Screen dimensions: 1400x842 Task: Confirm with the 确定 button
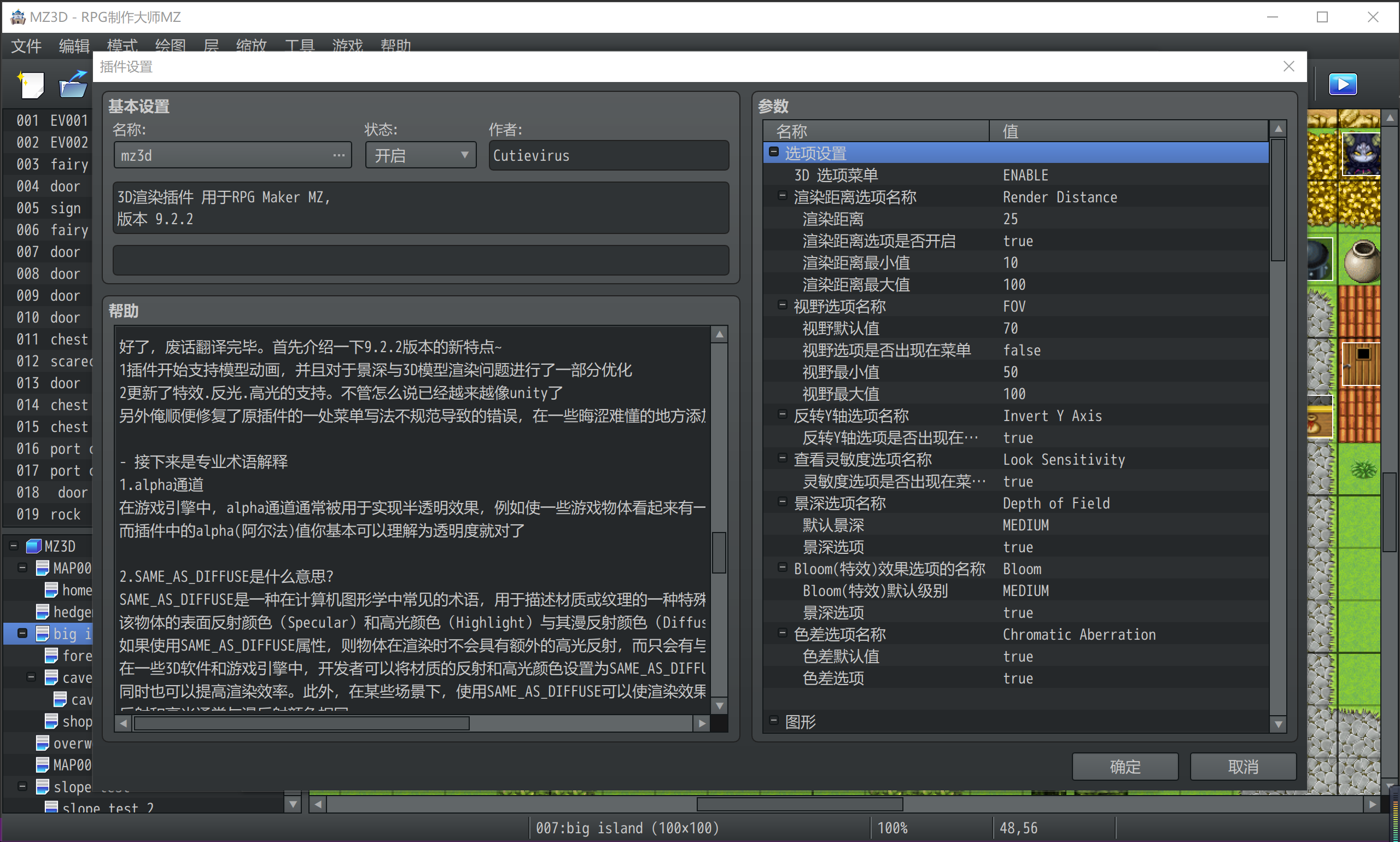tap(1125, 767)
